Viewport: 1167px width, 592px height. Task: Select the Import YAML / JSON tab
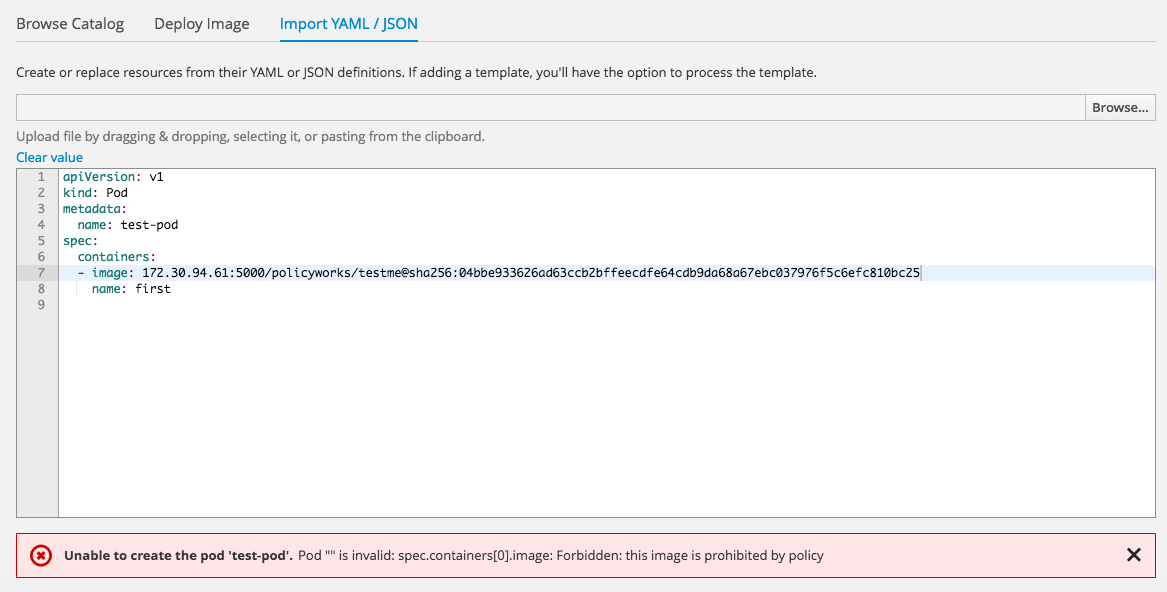coord(348,24)
